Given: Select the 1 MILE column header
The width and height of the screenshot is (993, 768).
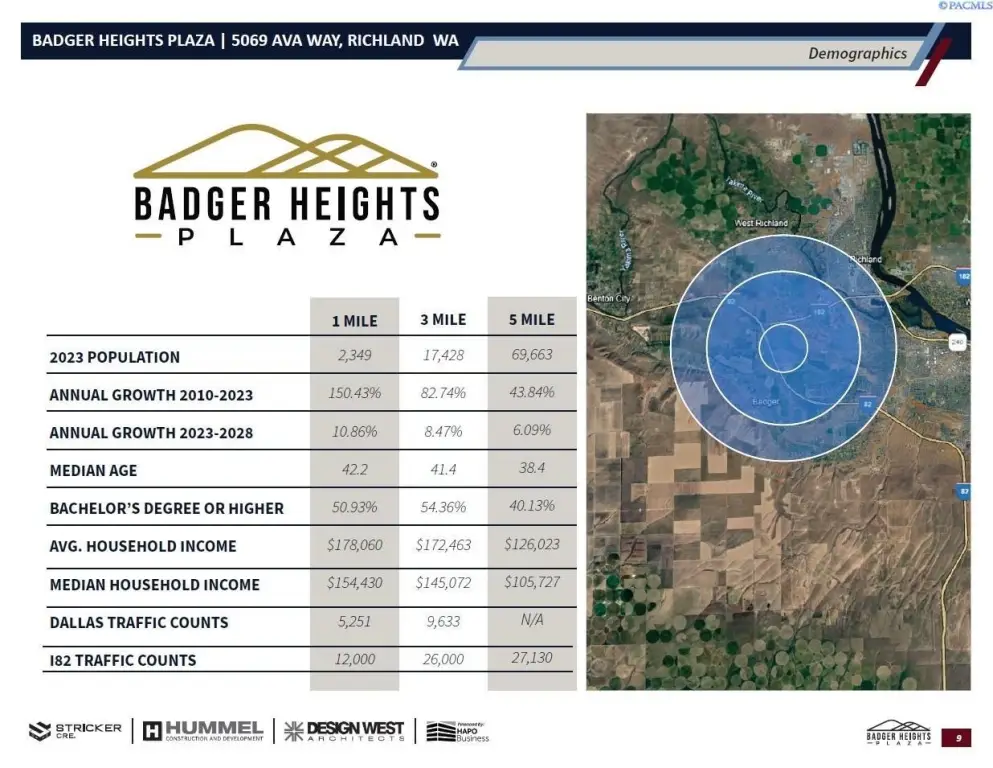Looking at the screenshot, I should tap(354, 321).
